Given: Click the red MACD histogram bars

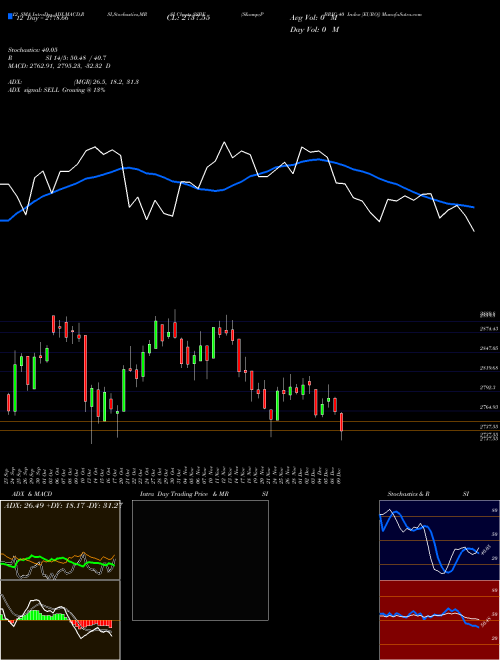Looking at the screenshot, I should [90, 624].
